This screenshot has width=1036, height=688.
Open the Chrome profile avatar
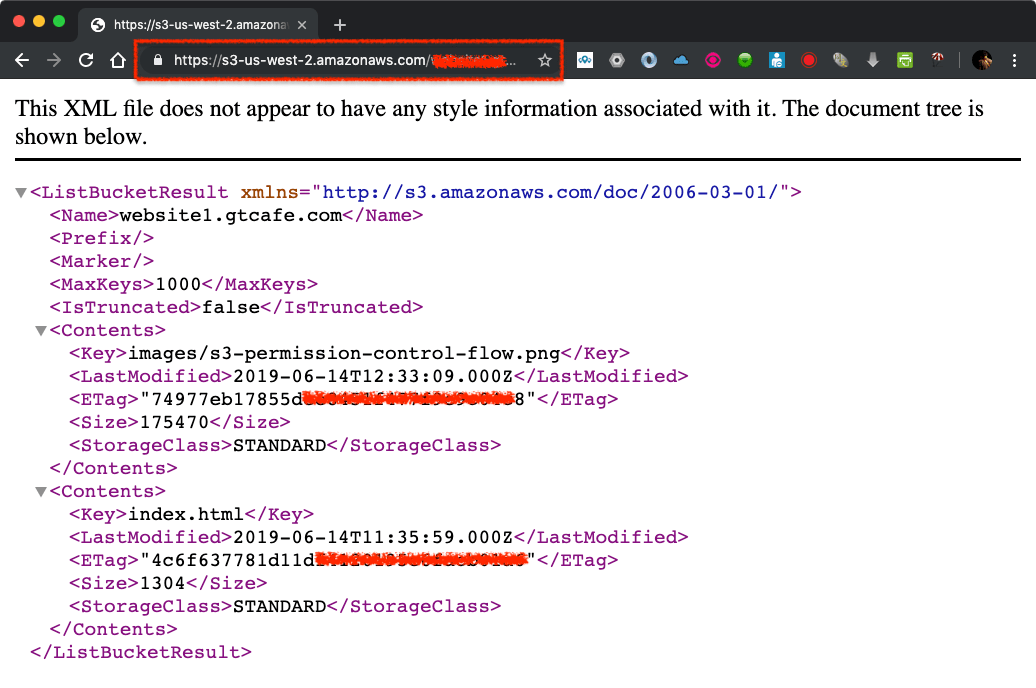982,60
